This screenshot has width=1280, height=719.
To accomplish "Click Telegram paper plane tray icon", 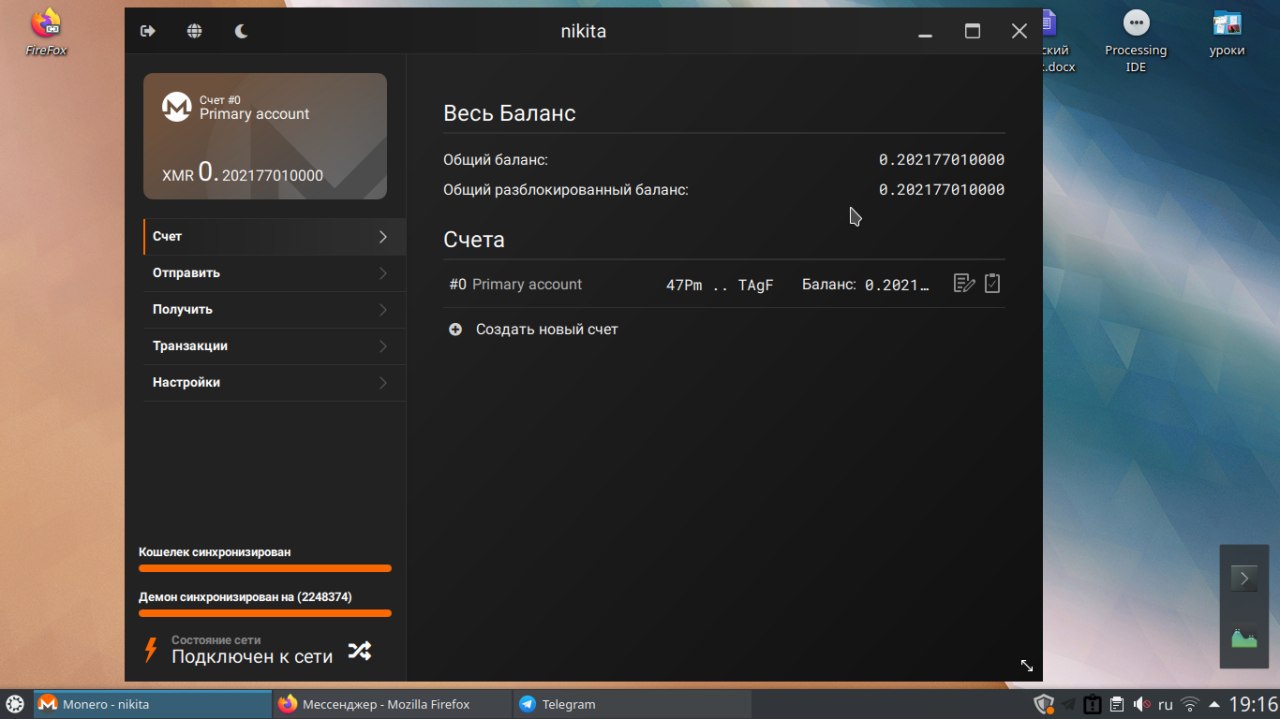I will [1069, 704].
